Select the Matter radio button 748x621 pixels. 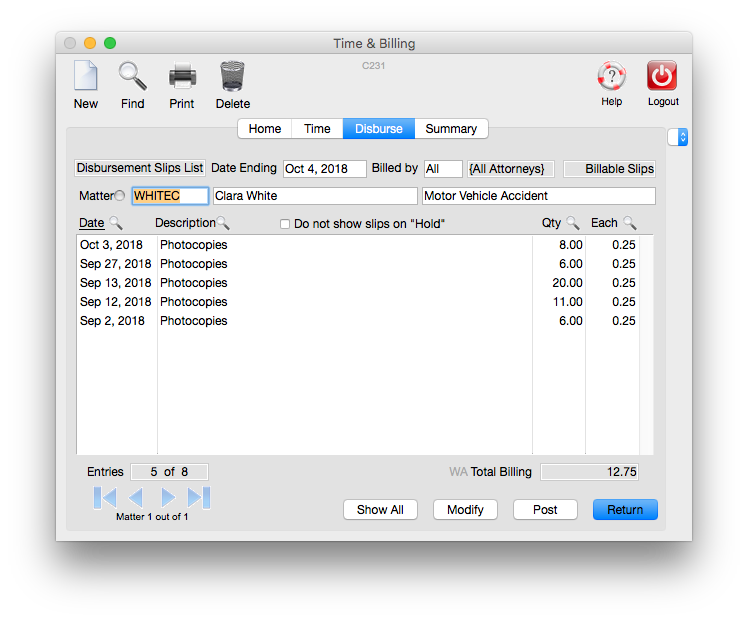pos(120,196)
